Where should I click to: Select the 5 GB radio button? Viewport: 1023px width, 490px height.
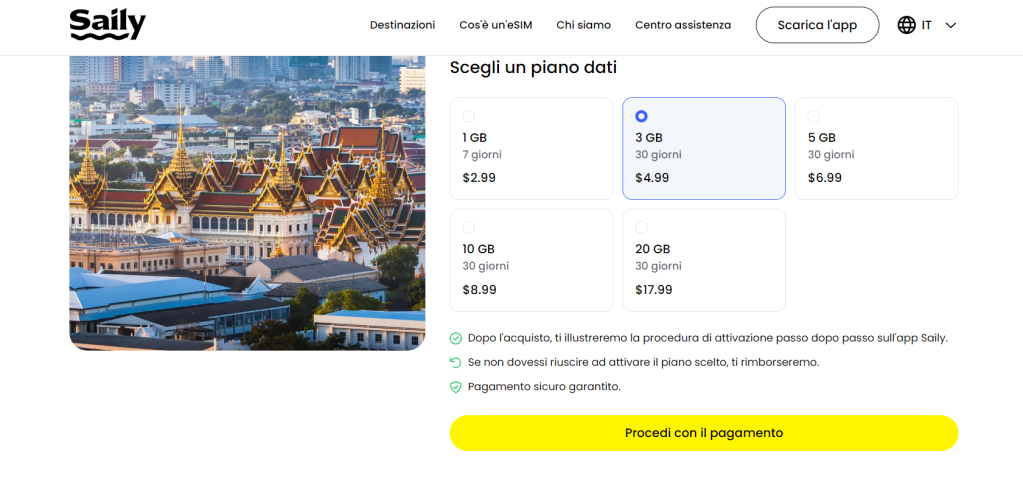tap(813, 116)
